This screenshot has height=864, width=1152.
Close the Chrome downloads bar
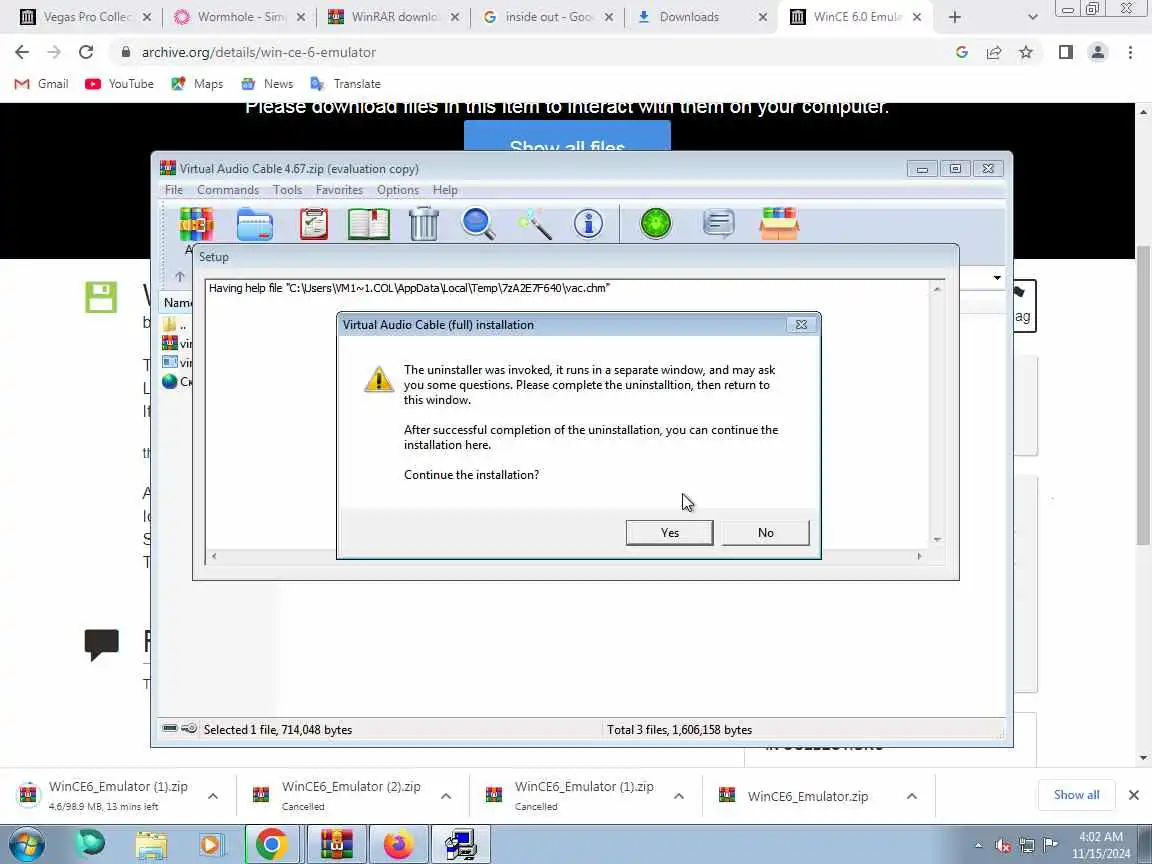(1134, 795)
